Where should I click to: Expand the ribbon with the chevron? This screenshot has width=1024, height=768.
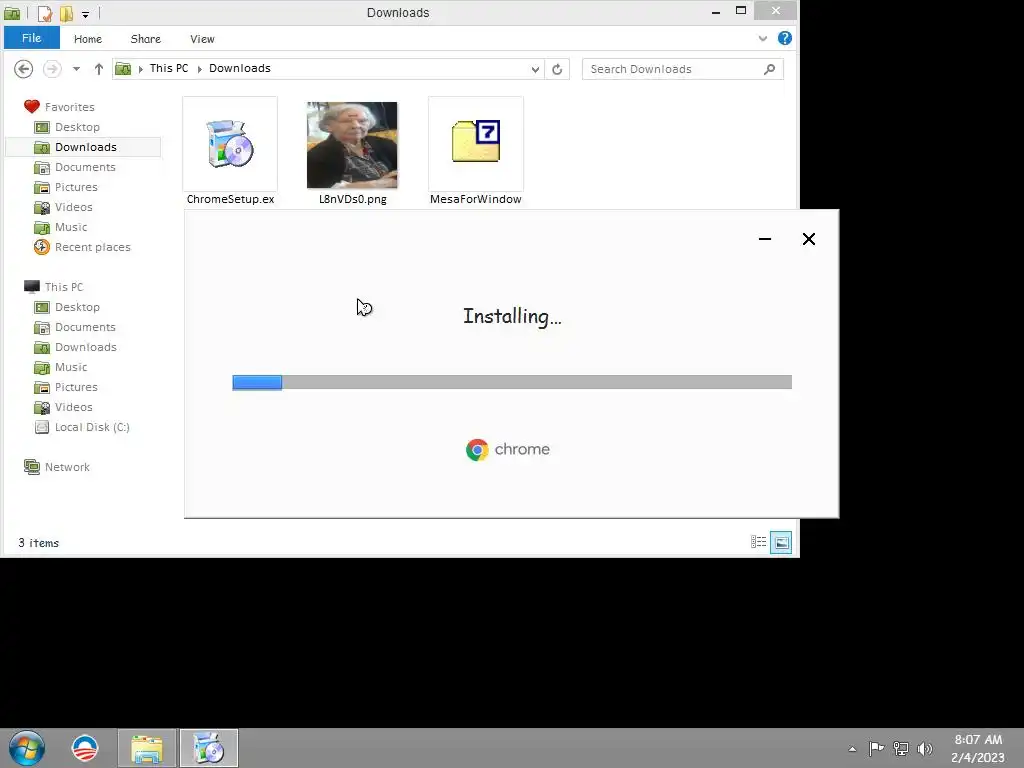762,39
